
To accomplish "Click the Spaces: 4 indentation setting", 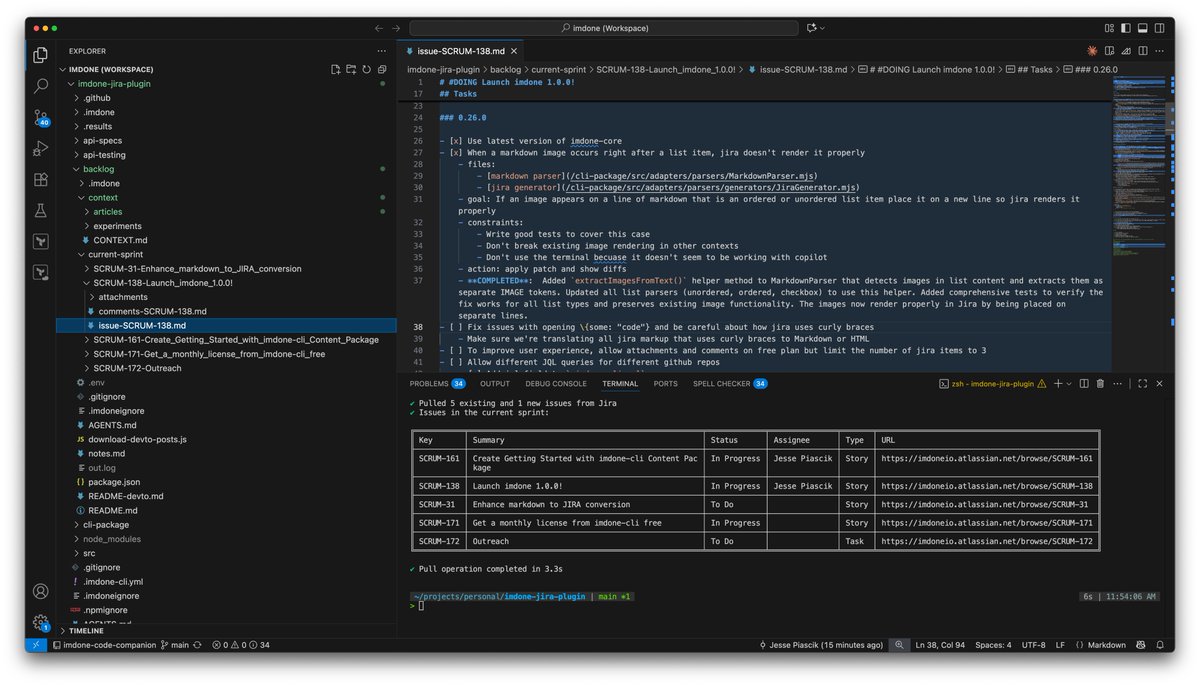I will tap(994, 645).
